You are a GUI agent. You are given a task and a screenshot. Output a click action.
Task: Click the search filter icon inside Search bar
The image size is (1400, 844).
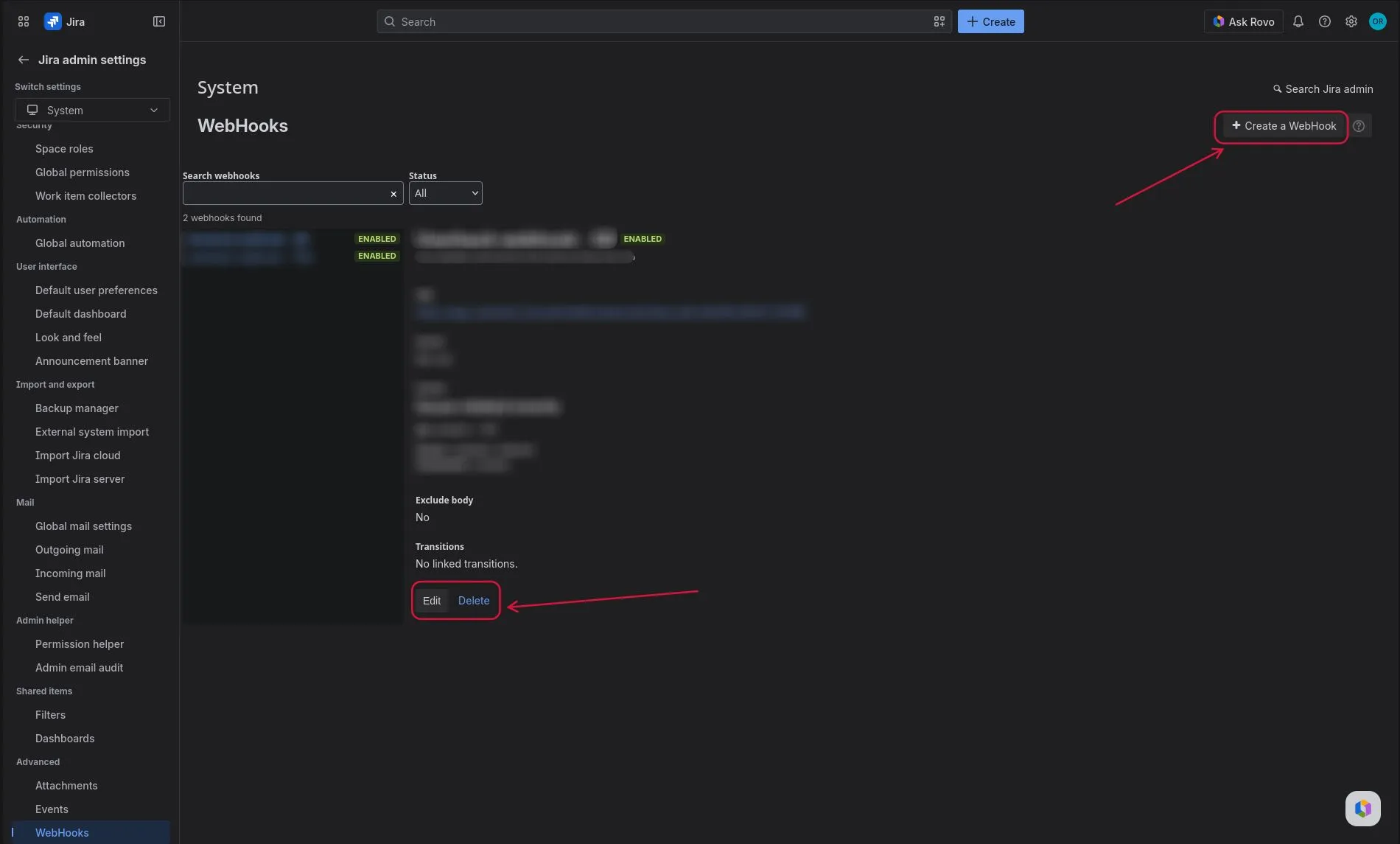tap(939, 21)
